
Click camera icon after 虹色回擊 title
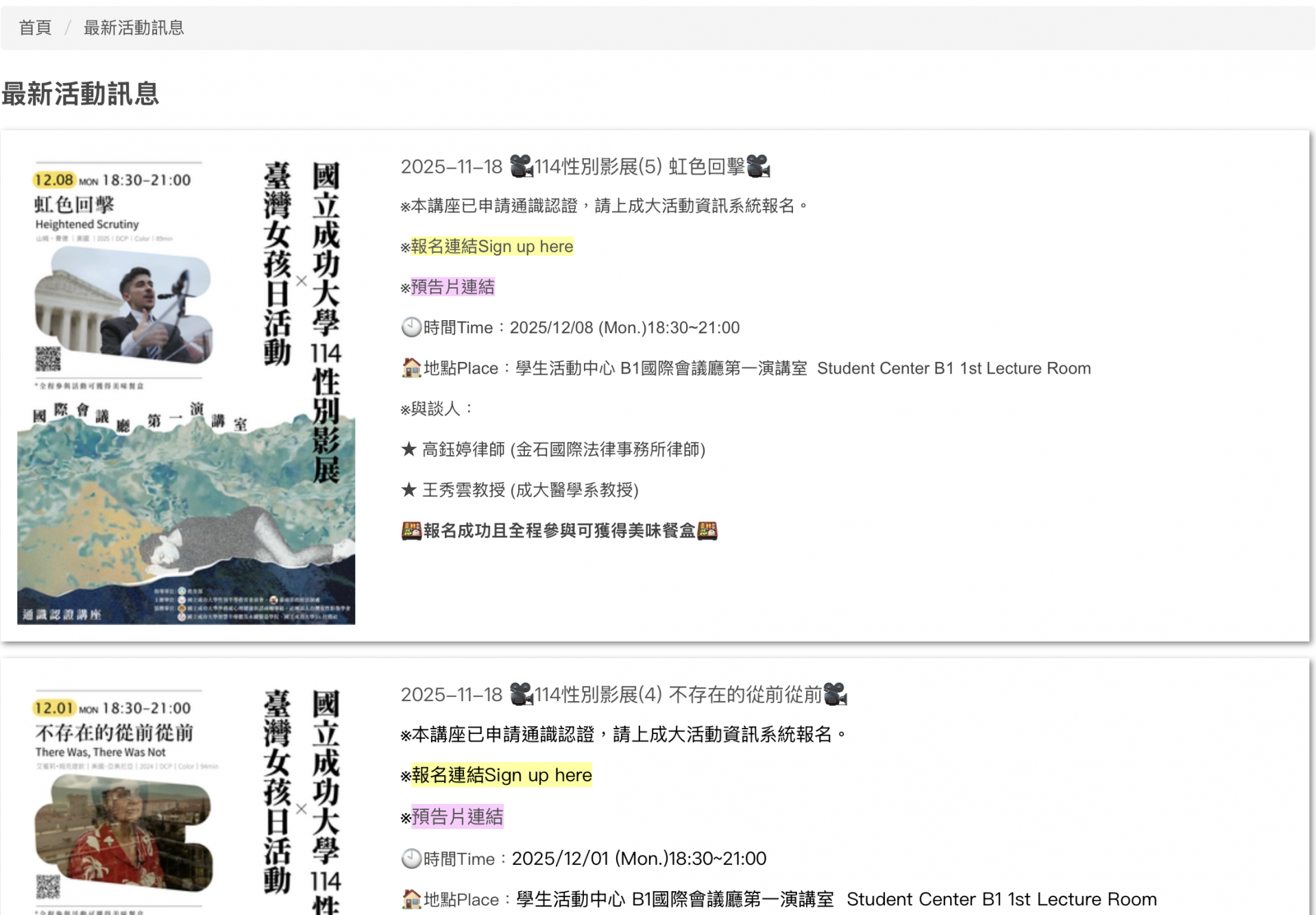[758, 167]
